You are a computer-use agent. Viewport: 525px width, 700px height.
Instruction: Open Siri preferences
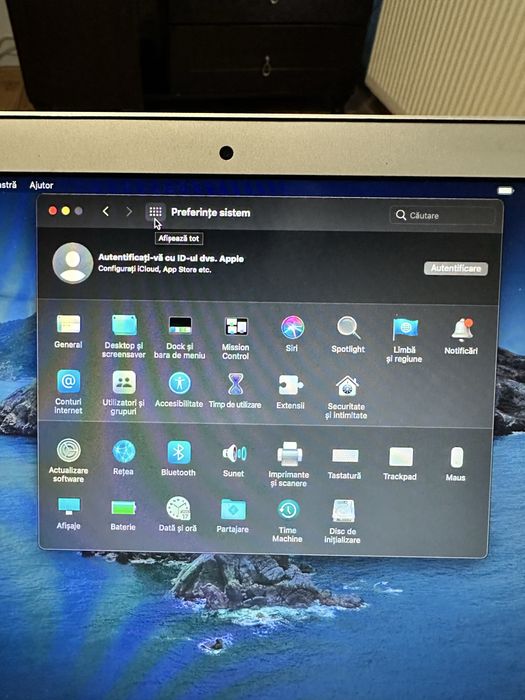[x=292, y=333]
